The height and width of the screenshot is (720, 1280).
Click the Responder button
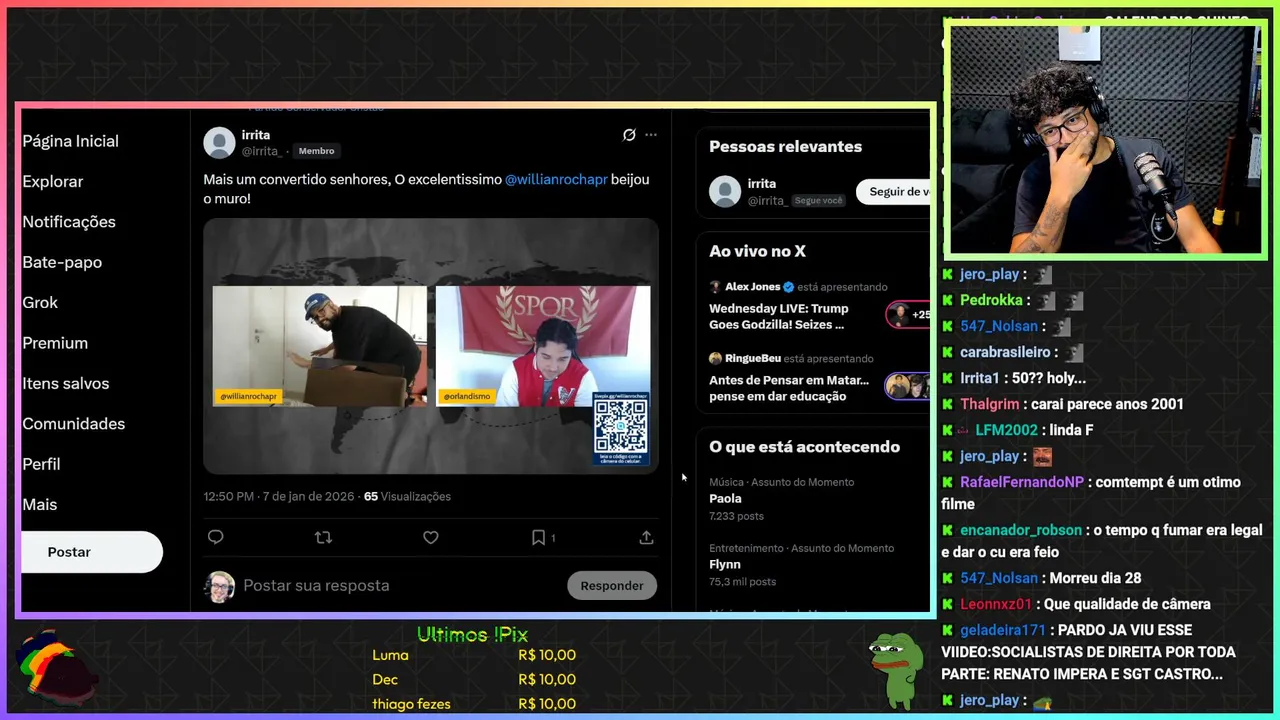point(612,585)
